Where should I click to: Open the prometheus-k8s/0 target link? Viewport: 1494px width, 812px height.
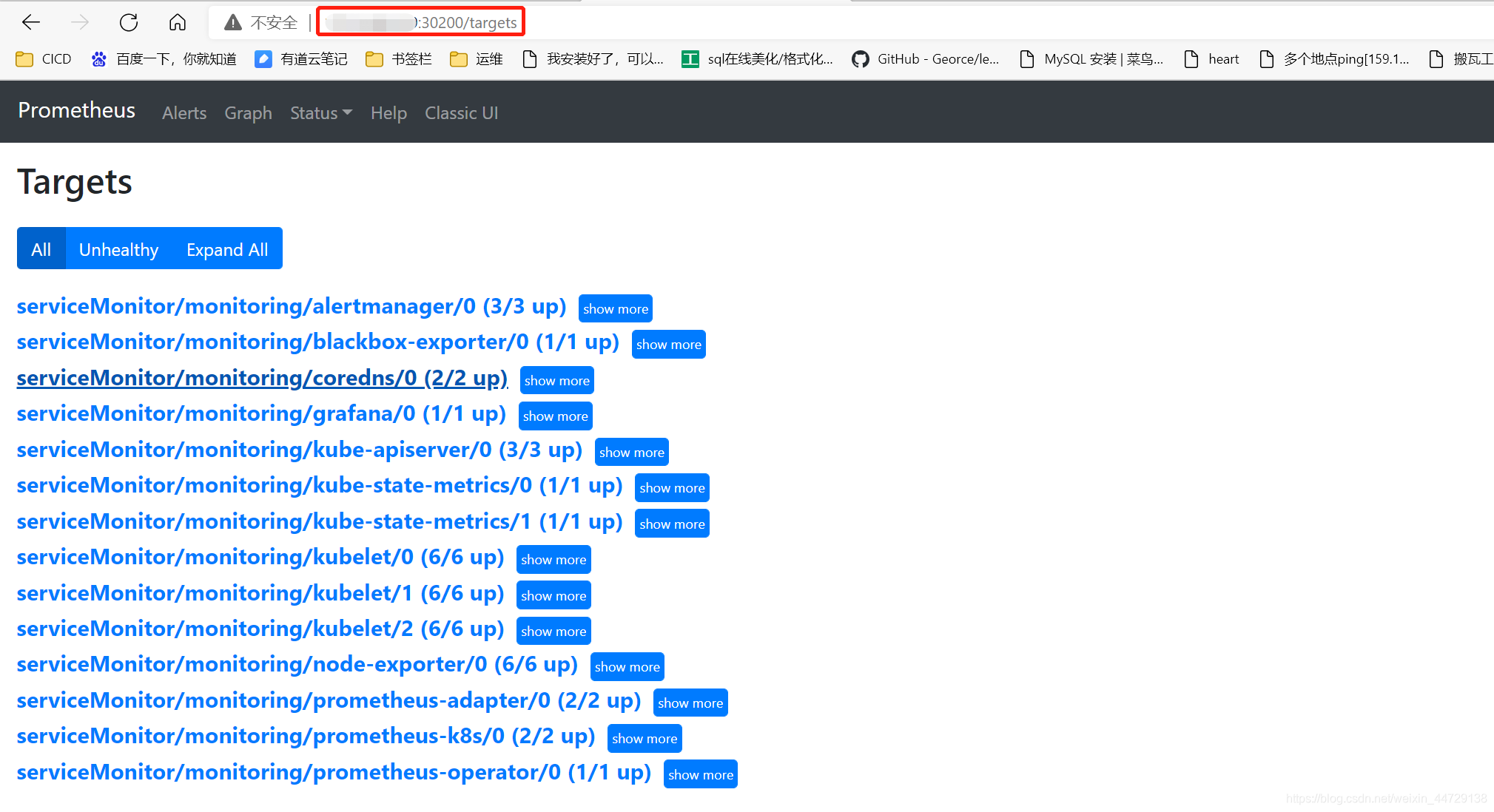[x=306, y=737]
